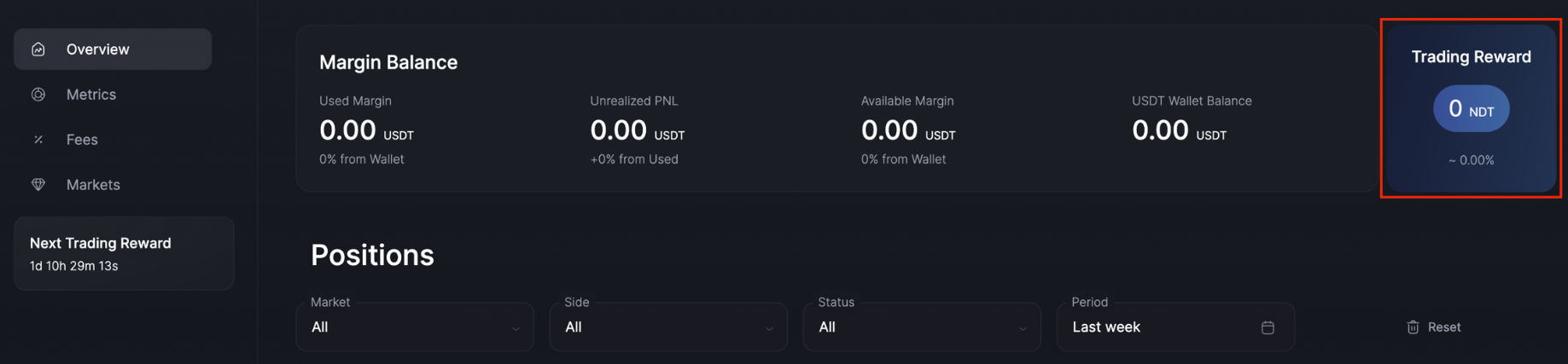Select the Period Last week picker
This screenshot has width=1568, height=364.
click(x=1161, y=327)
